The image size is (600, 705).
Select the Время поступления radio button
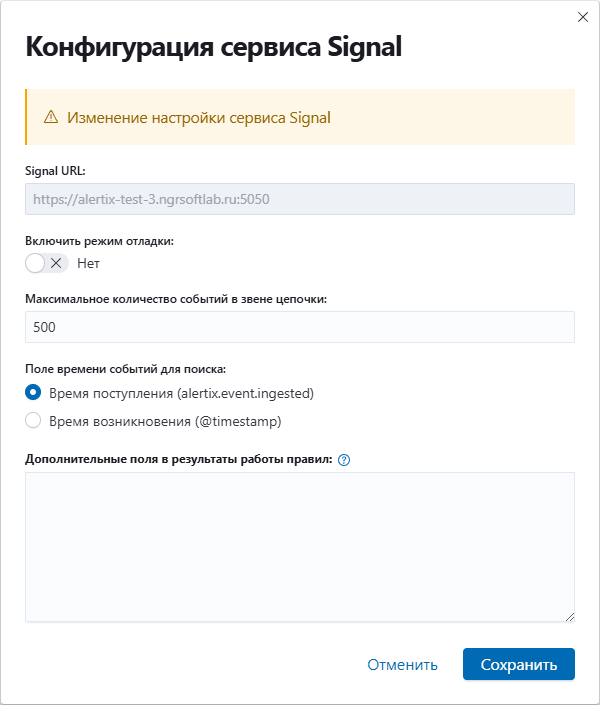[33, 393]
